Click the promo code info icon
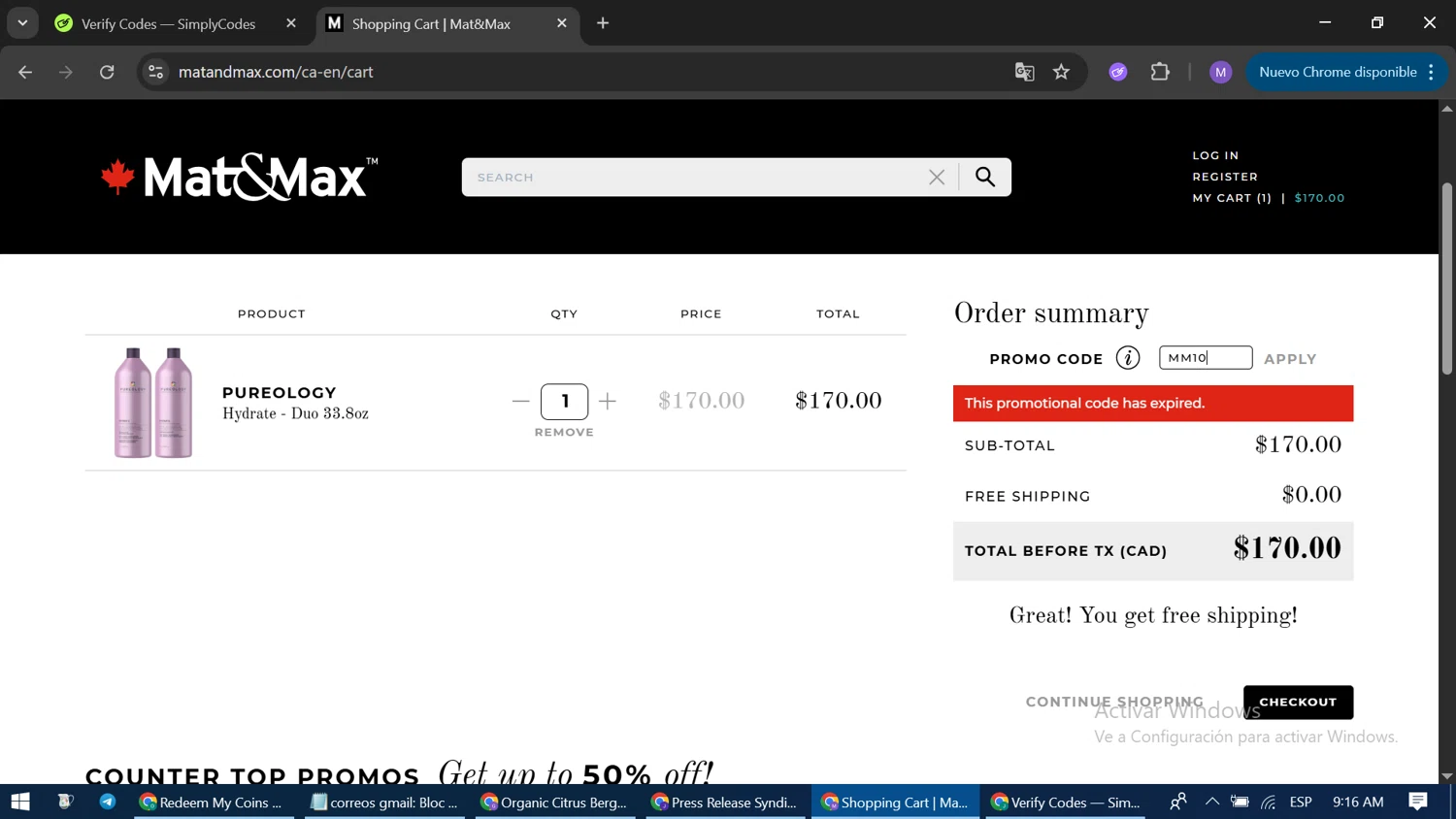Viewport: 1456px width, 819px height. tap(1128, 358)
